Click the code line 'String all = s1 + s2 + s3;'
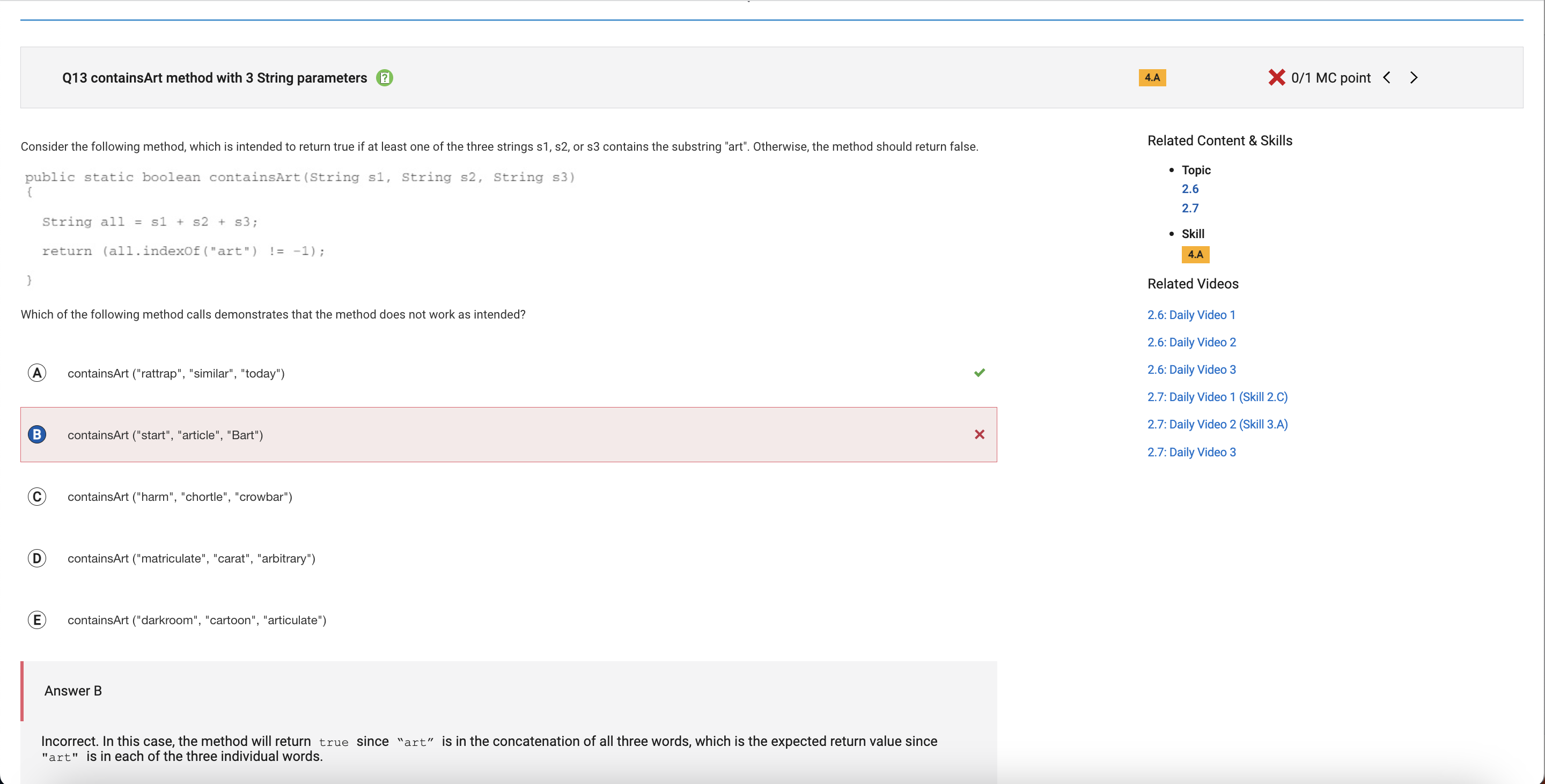 pyautogui.click(x=150, y=222)
